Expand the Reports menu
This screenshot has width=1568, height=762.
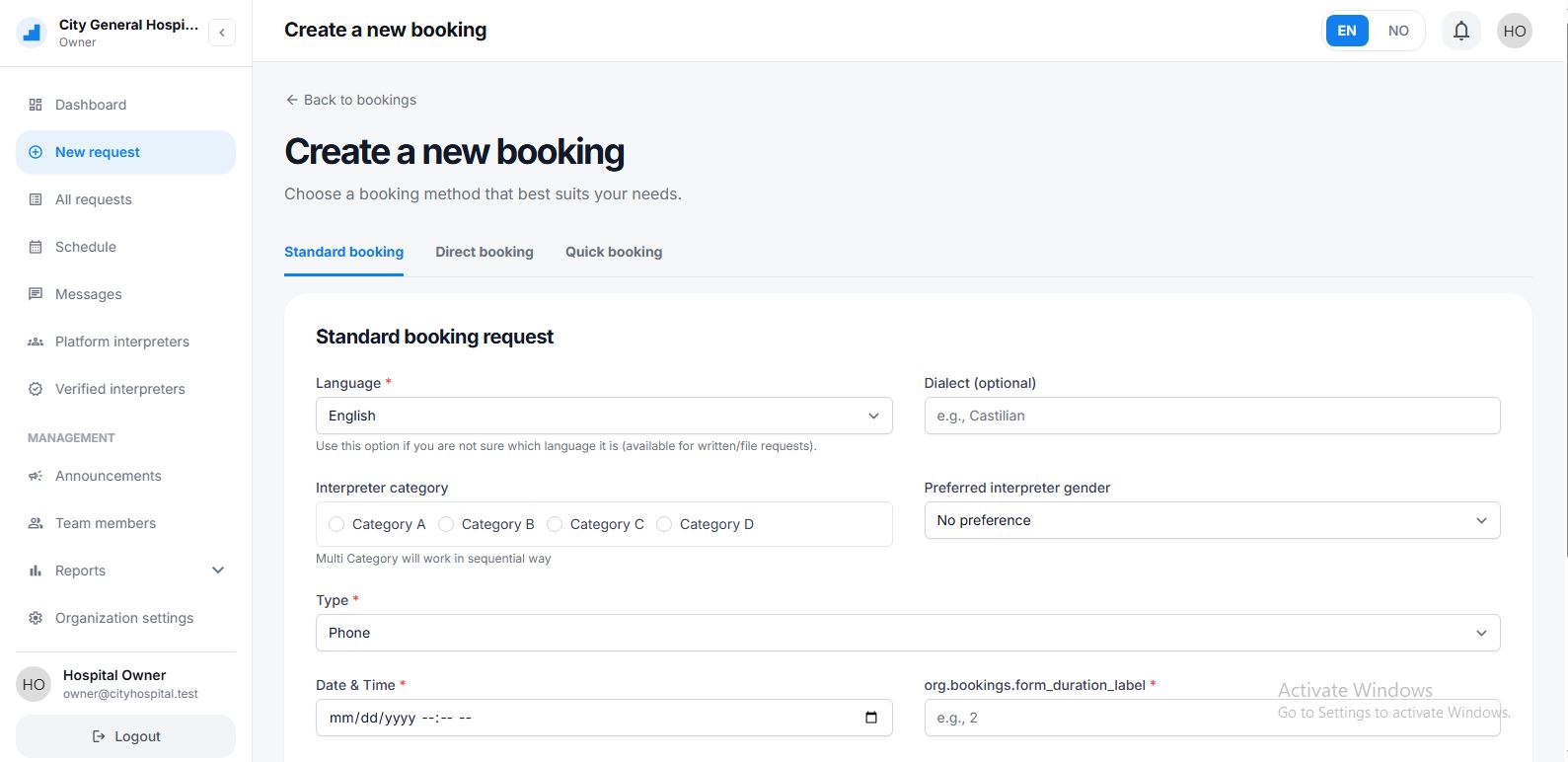(218, 571)
